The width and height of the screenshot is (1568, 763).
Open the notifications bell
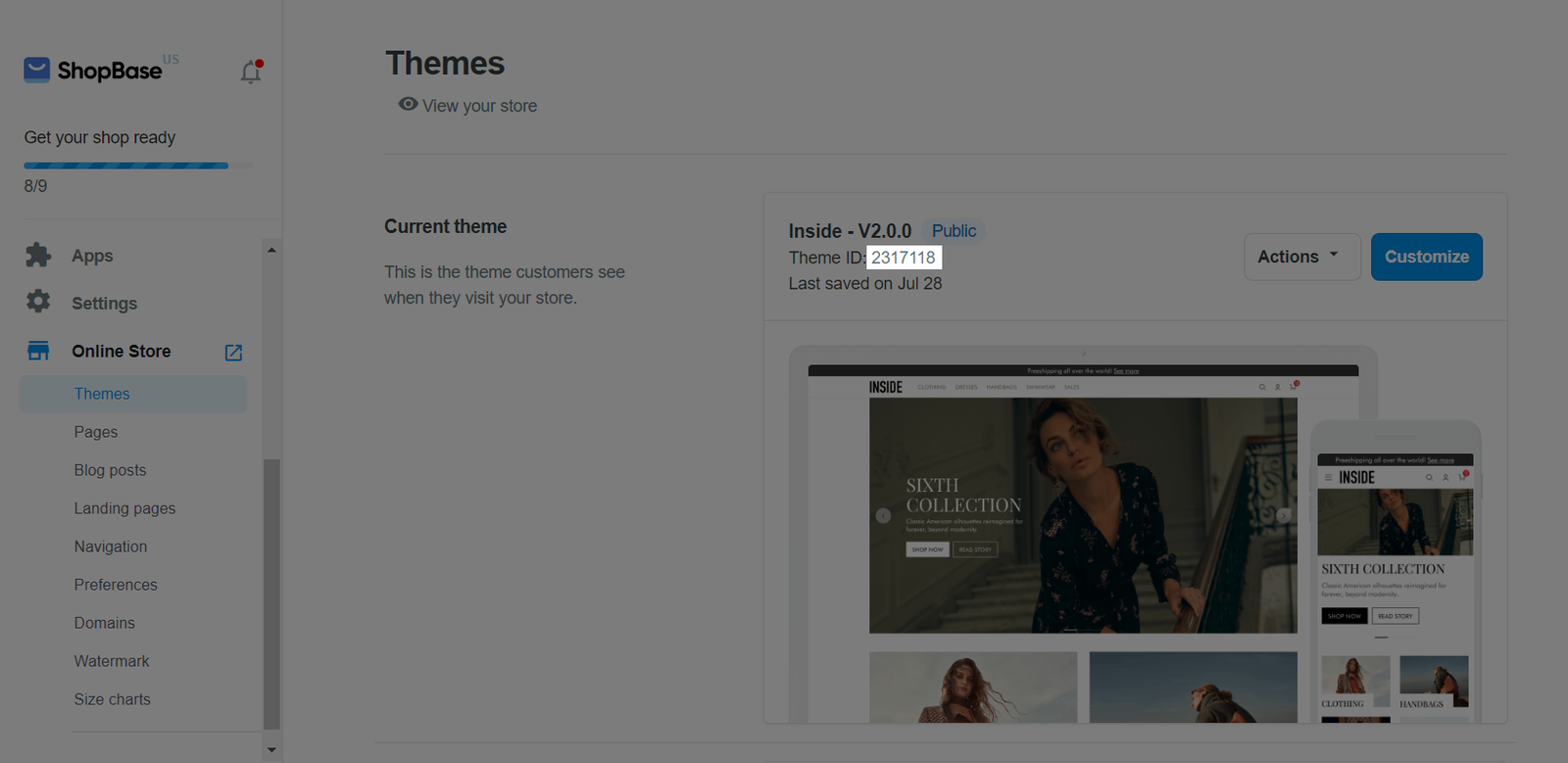pos(251,72)
